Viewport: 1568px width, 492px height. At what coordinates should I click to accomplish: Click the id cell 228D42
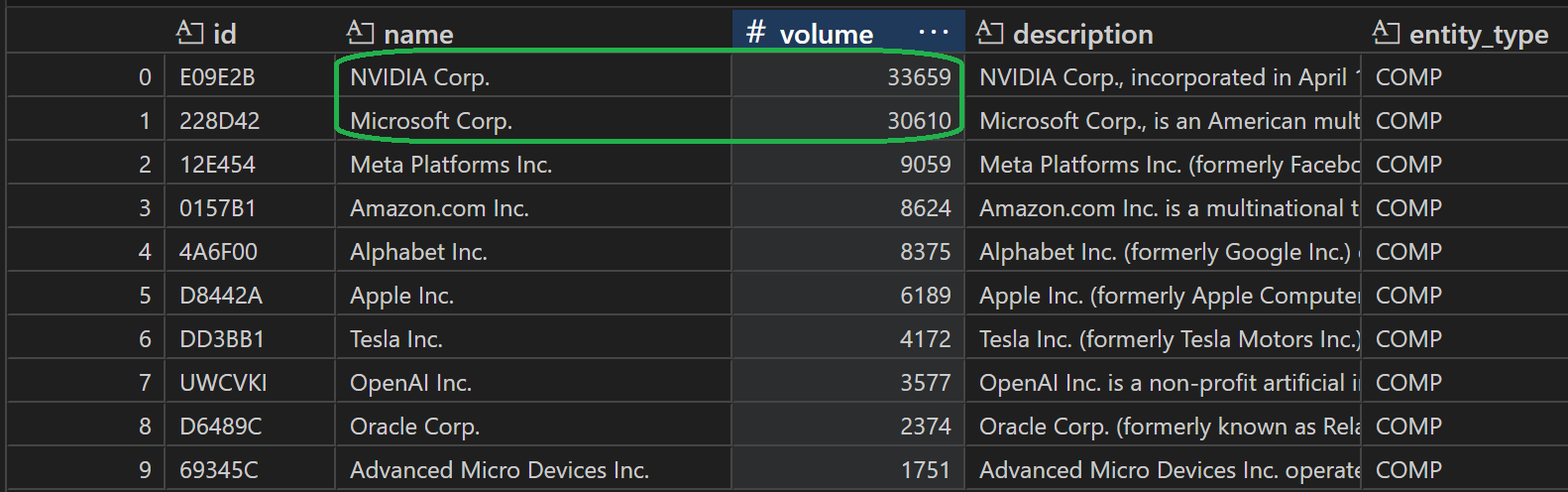pyautogui.click(x=250, y=121)
